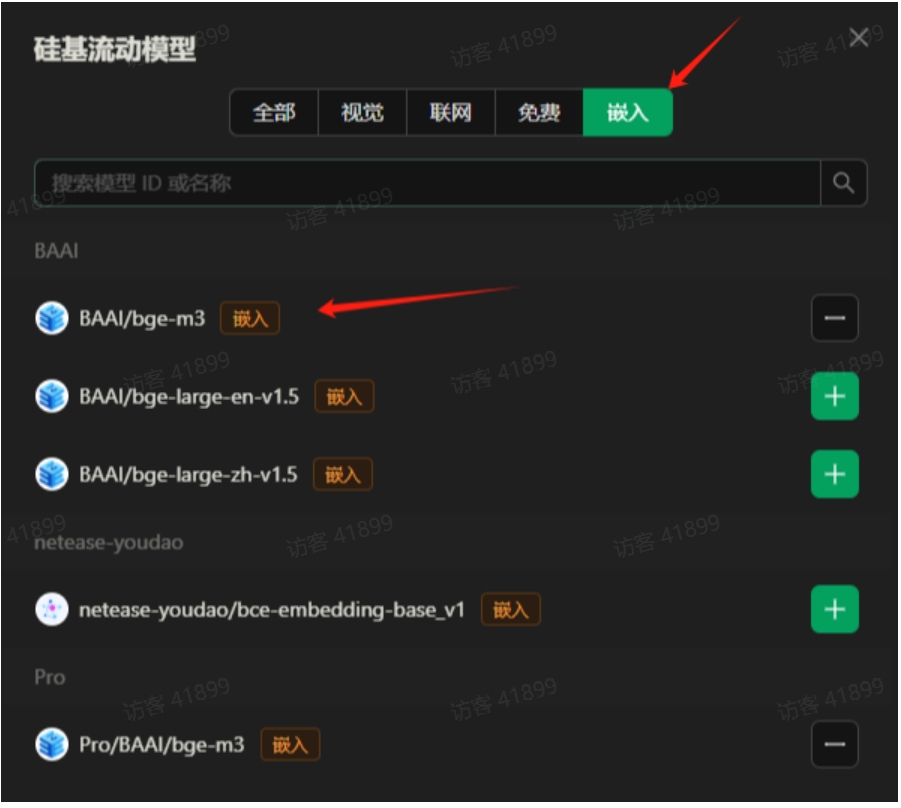Click the search magnifier icon
Image resolution: width=901 pixels, height=808 pixels.
[x=843, y=183]
